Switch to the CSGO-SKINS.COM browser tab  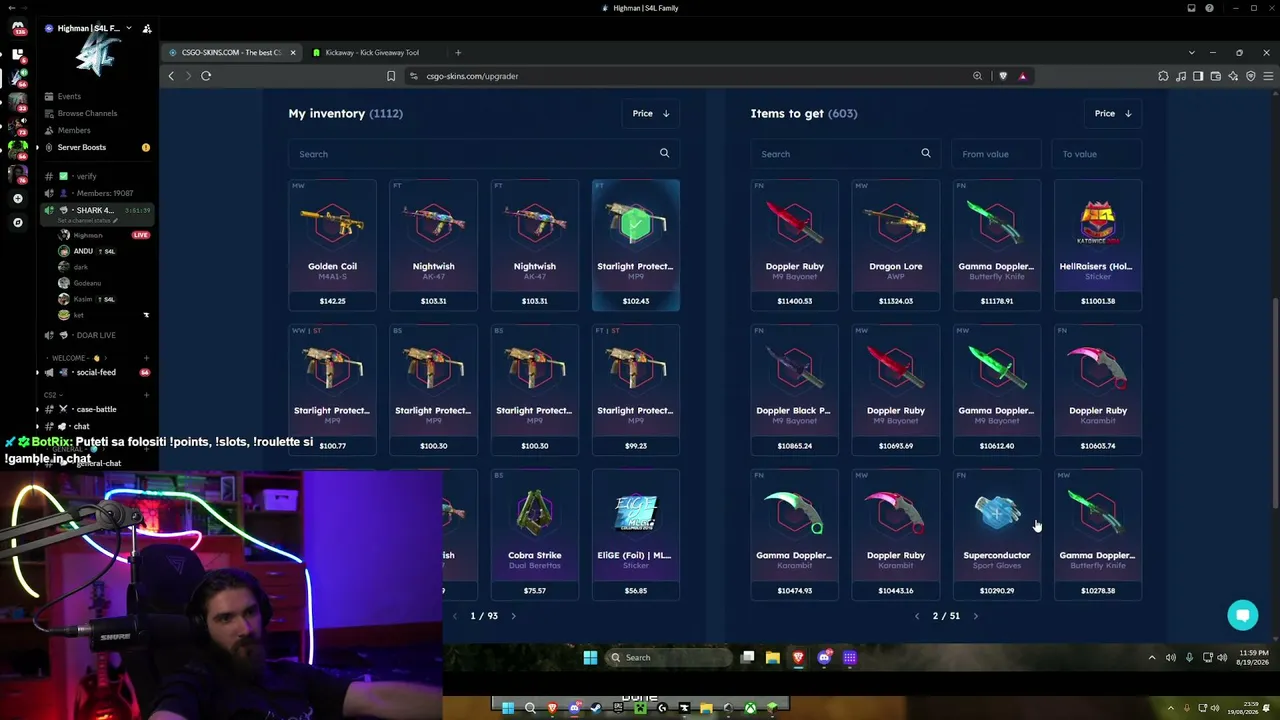point(232,52)
